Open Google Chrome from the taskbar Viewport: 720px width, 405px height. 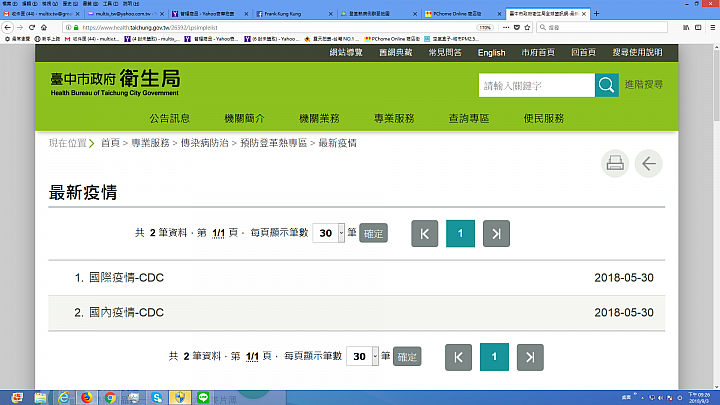pyautogui.click(x=110, y=397)
